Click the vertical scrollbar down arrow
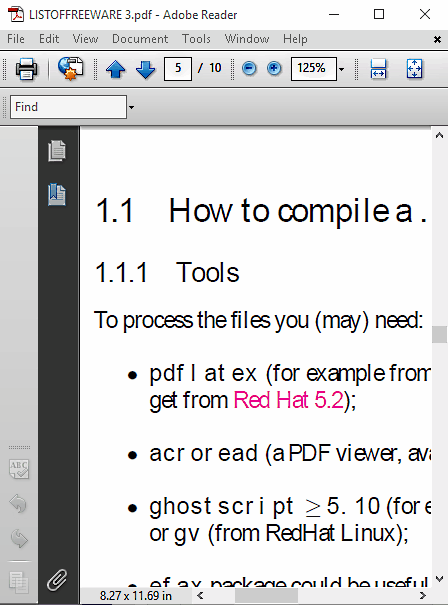The image size is (448, 605). [439, 578]
